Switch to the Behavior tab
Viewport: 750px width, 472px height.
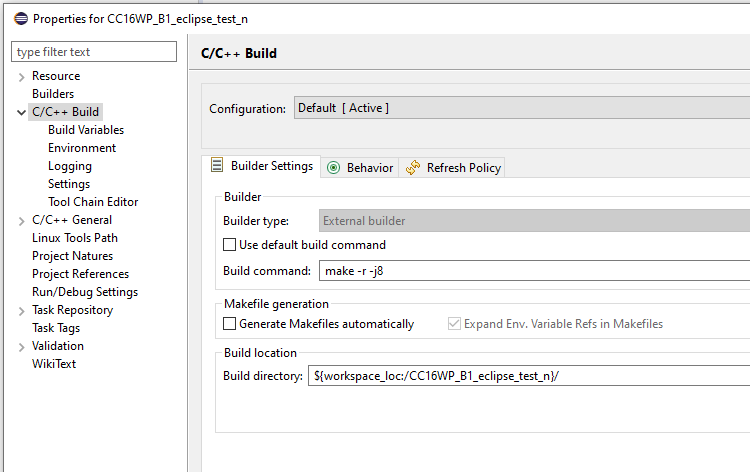tap(360, 167)
